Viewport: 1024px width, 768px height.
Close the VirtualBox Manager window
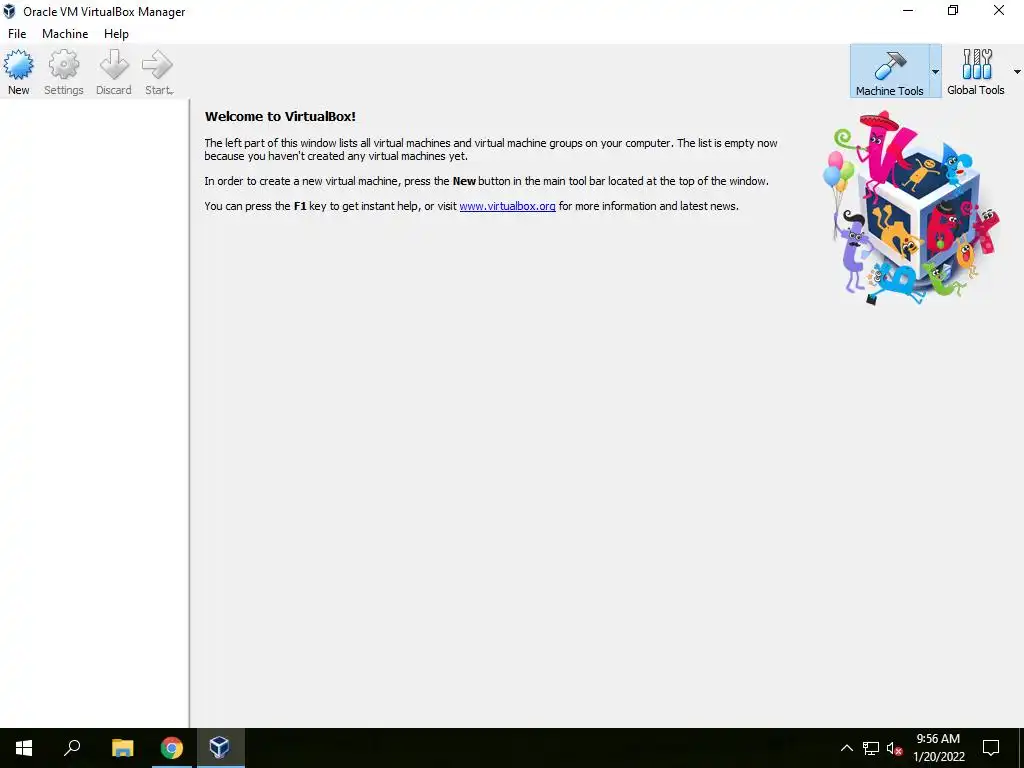pos(999,11)
